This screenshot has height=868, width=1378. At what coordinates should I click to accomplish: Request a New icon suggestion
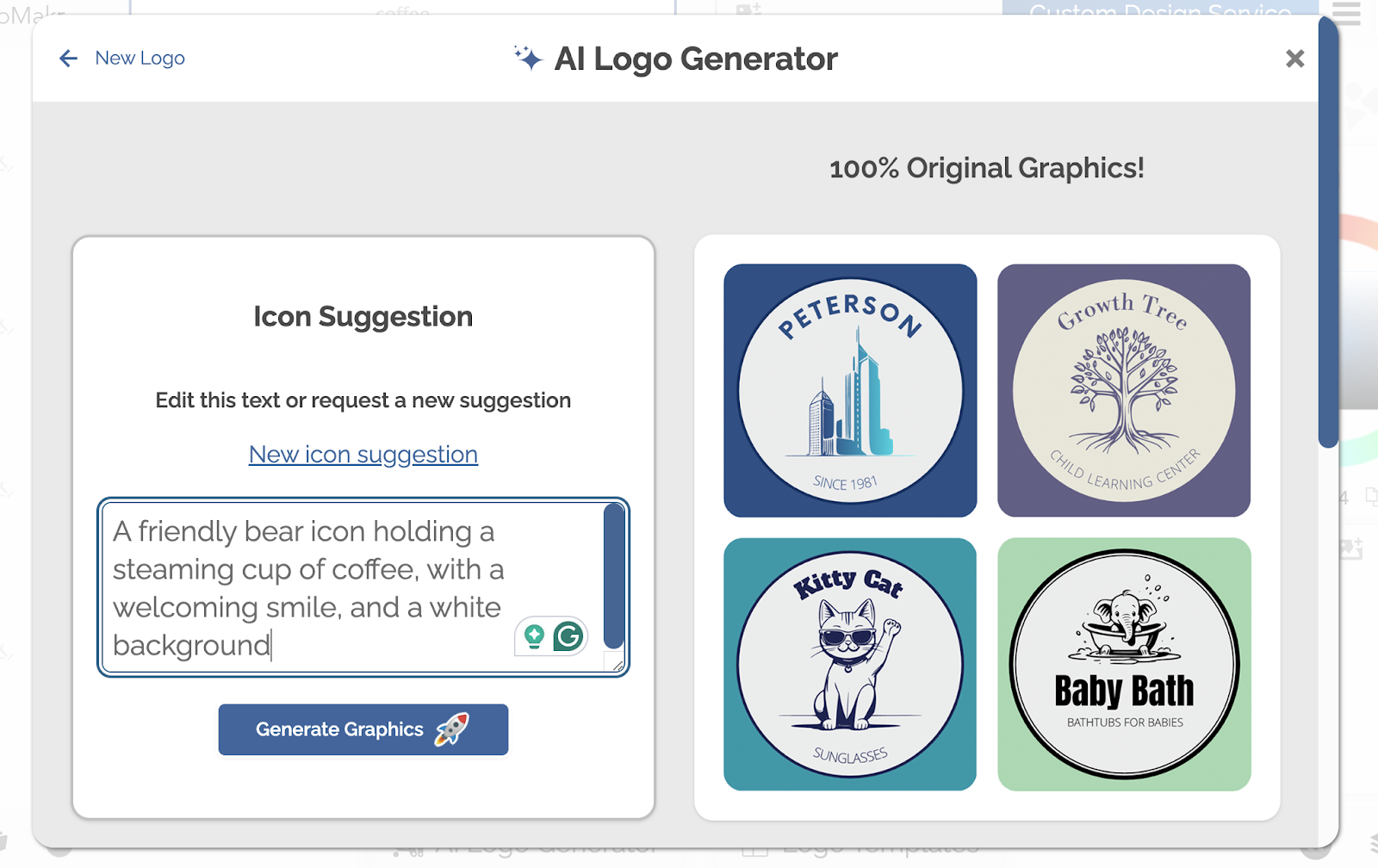pyautogui.click(x=363, y=454)
